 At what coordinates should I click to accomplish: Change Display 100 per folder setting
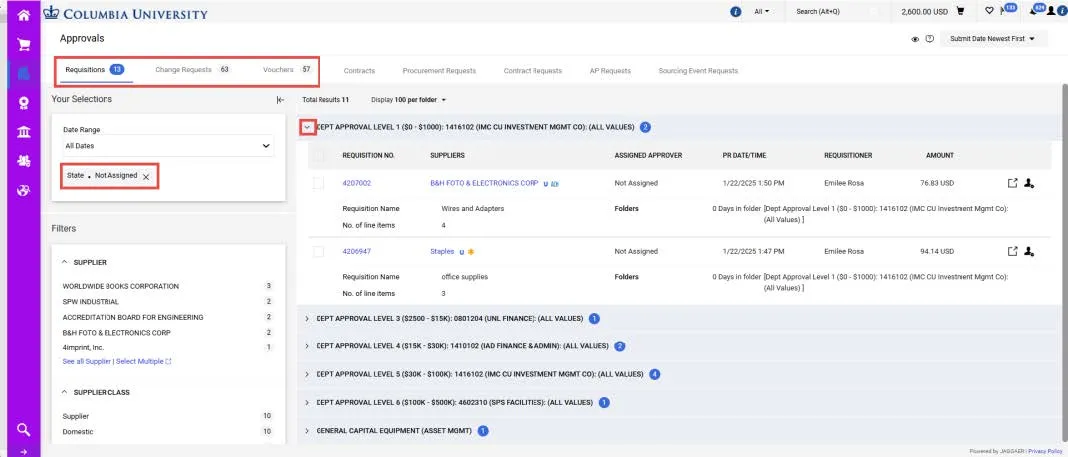pyautogui.click(x=409, y=99)
